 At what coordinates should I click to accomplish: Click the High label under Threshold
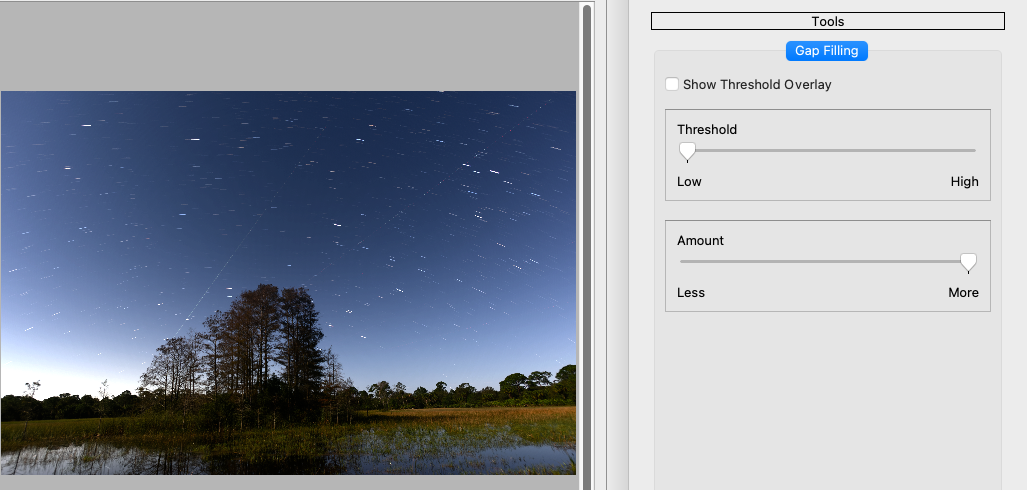click(964, 182)
